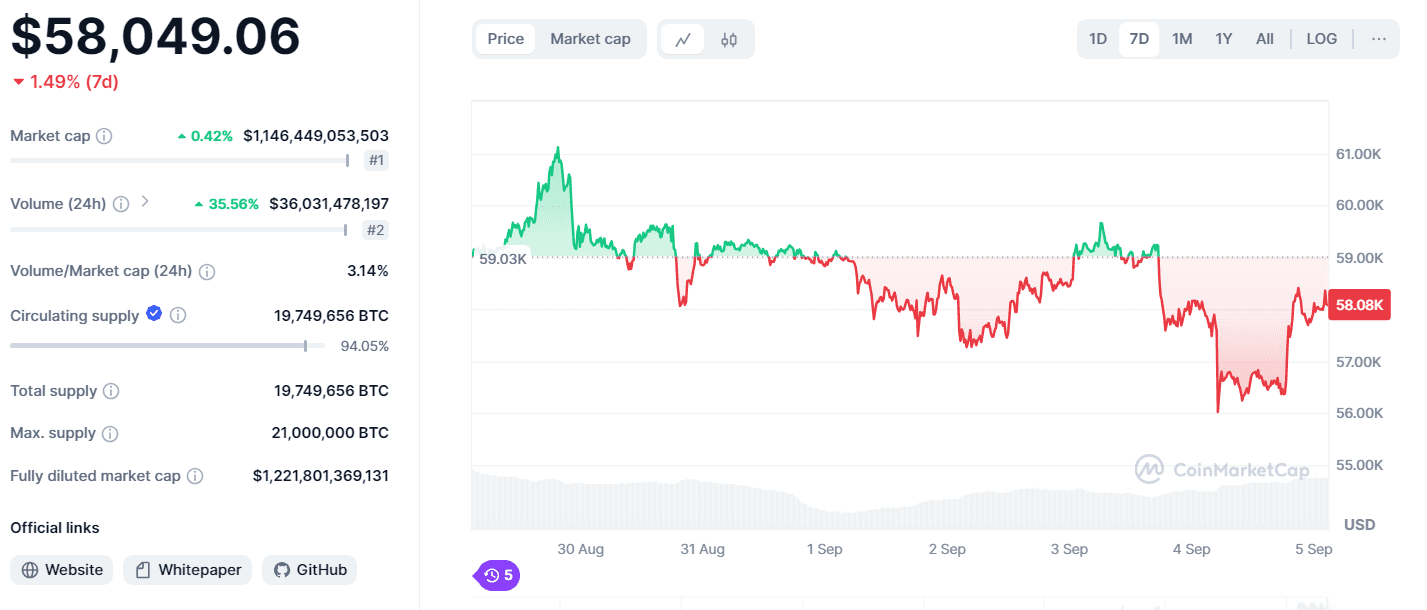Select the All timeframe tab
The image size is (1427, 610).
point(1264,38)
